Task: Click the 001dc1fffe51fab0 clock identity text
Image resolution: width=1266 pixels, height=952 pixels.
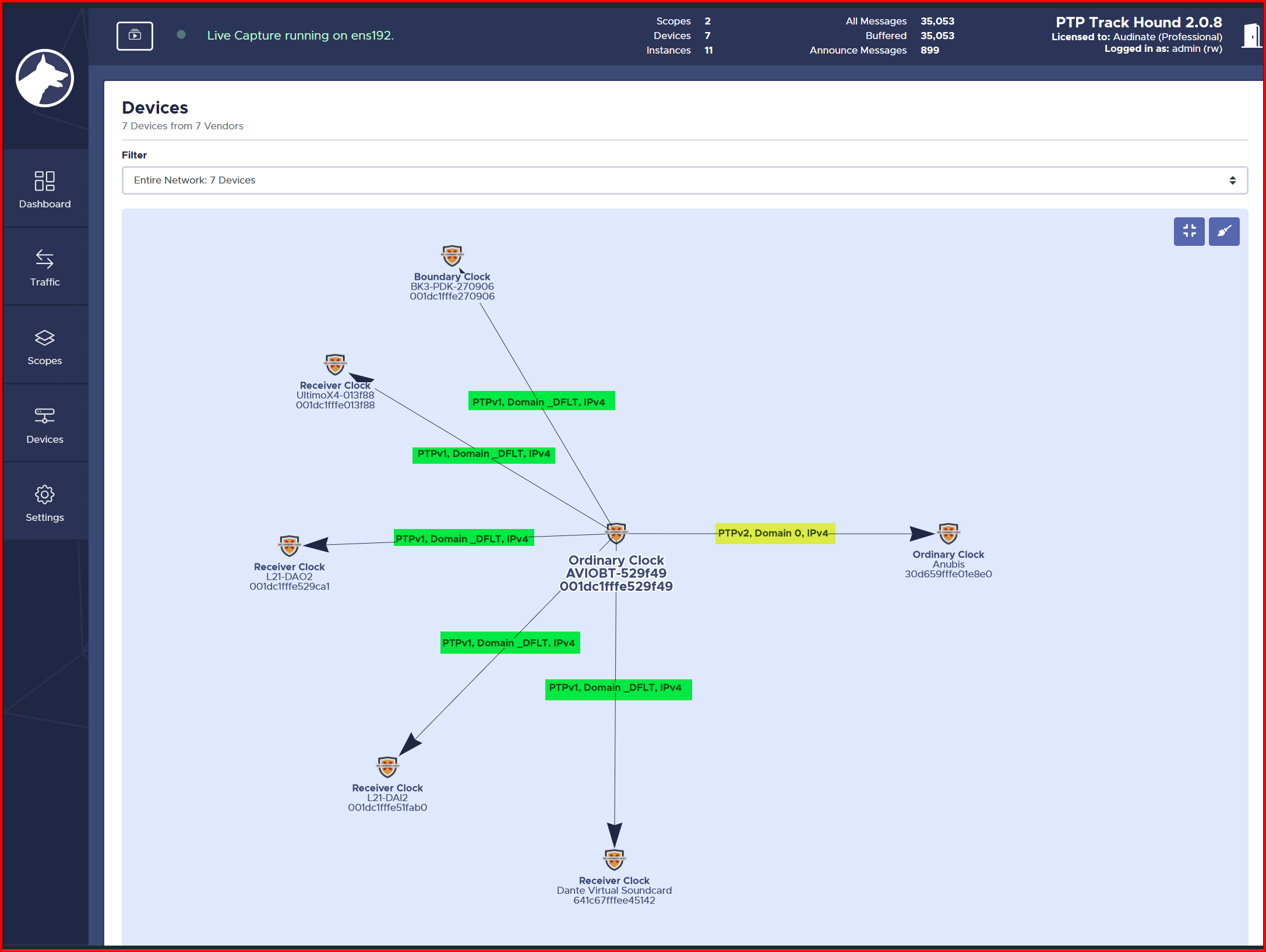Action: (x=387, y=808)
